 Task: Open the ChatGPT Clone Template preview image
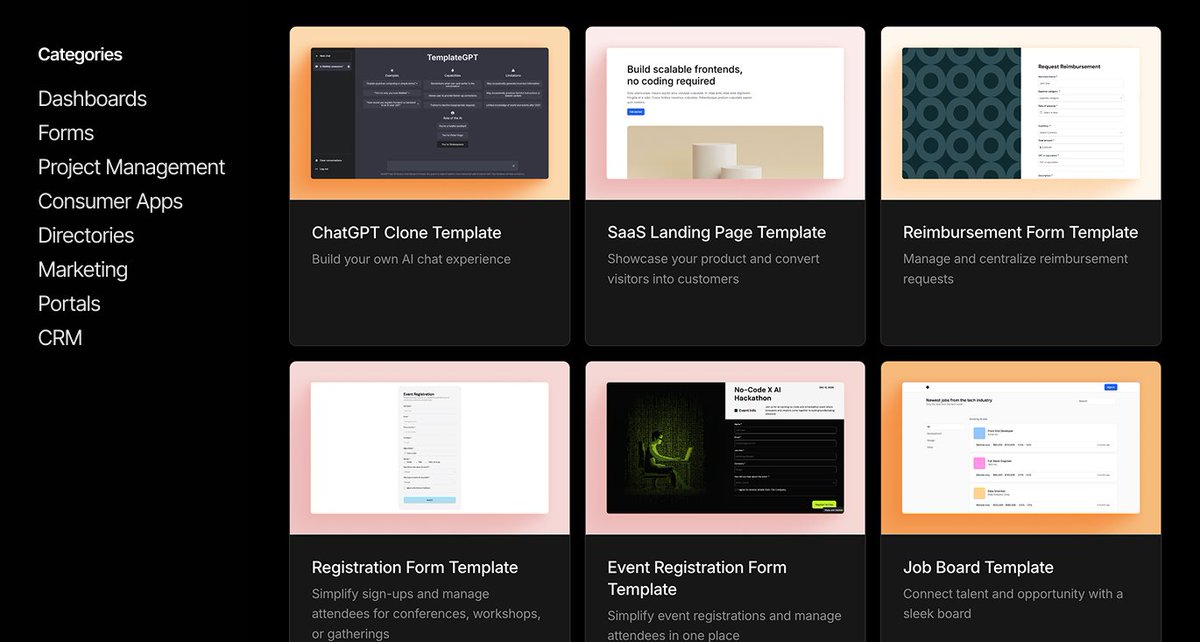(x=430, y=113)
